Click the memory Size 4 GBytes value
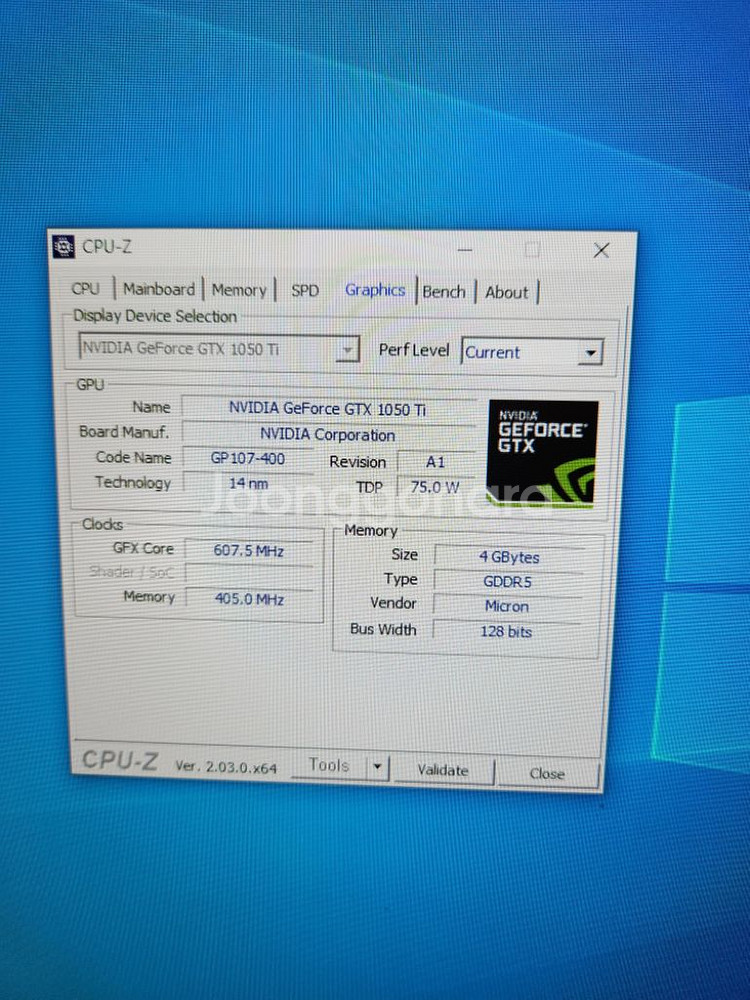This screenshot has width=750, height=1000. click(x=508, y=557)
